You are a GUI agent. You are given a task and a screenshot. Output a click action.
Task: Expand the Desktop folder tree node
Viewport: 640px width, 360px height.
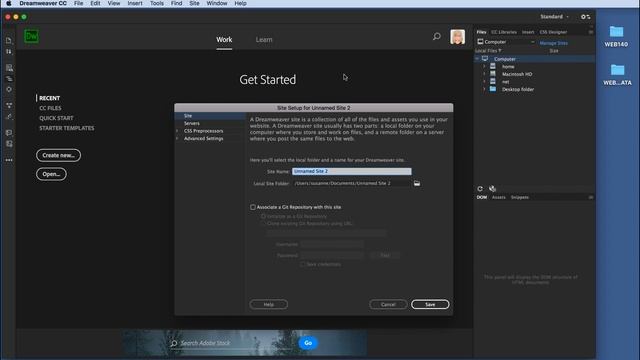(x=484, y=89)
